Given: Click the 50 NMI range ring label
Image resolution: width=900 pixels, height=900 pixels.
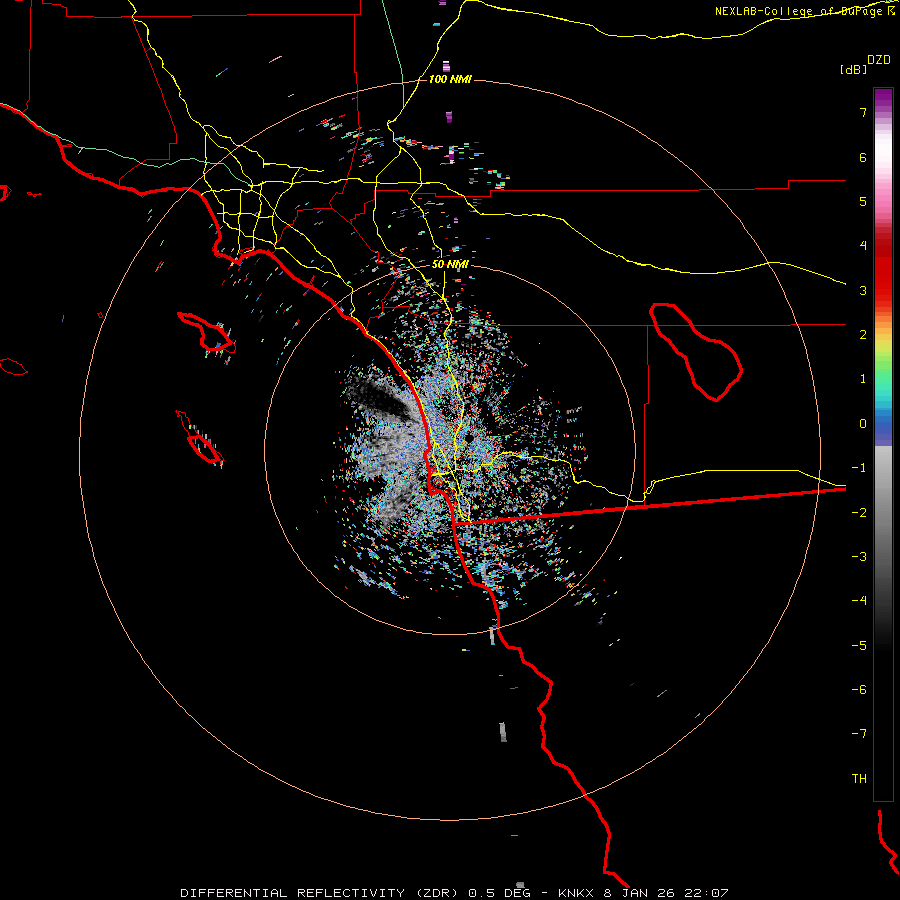Looking at the screenshot, I should point(450,264).
